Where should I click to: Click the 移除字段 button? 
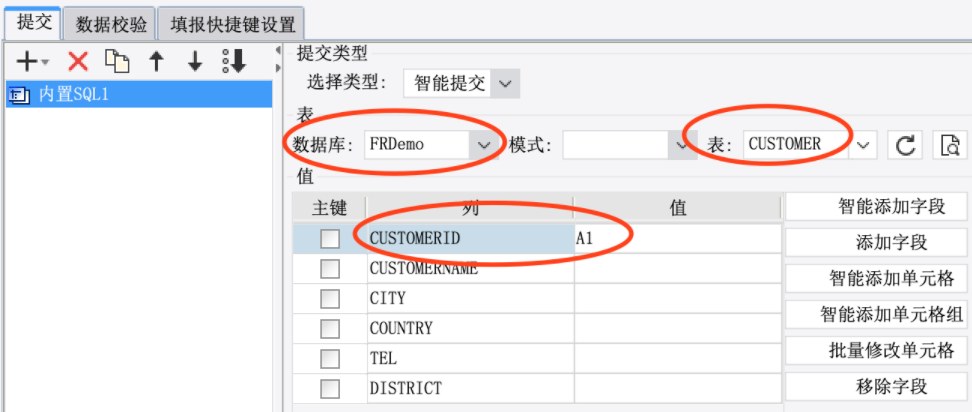click(x=876, y=387)
